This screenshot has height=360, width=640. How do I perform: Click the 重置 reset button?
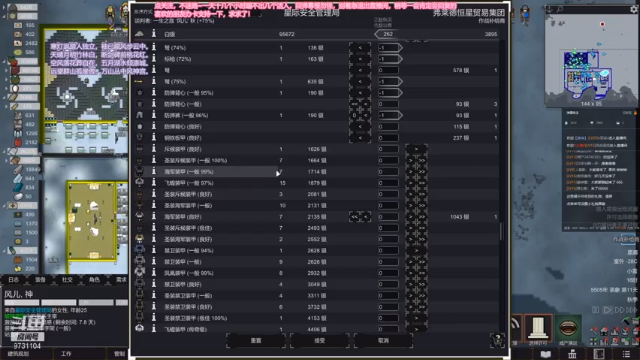[x=256, y=340]
